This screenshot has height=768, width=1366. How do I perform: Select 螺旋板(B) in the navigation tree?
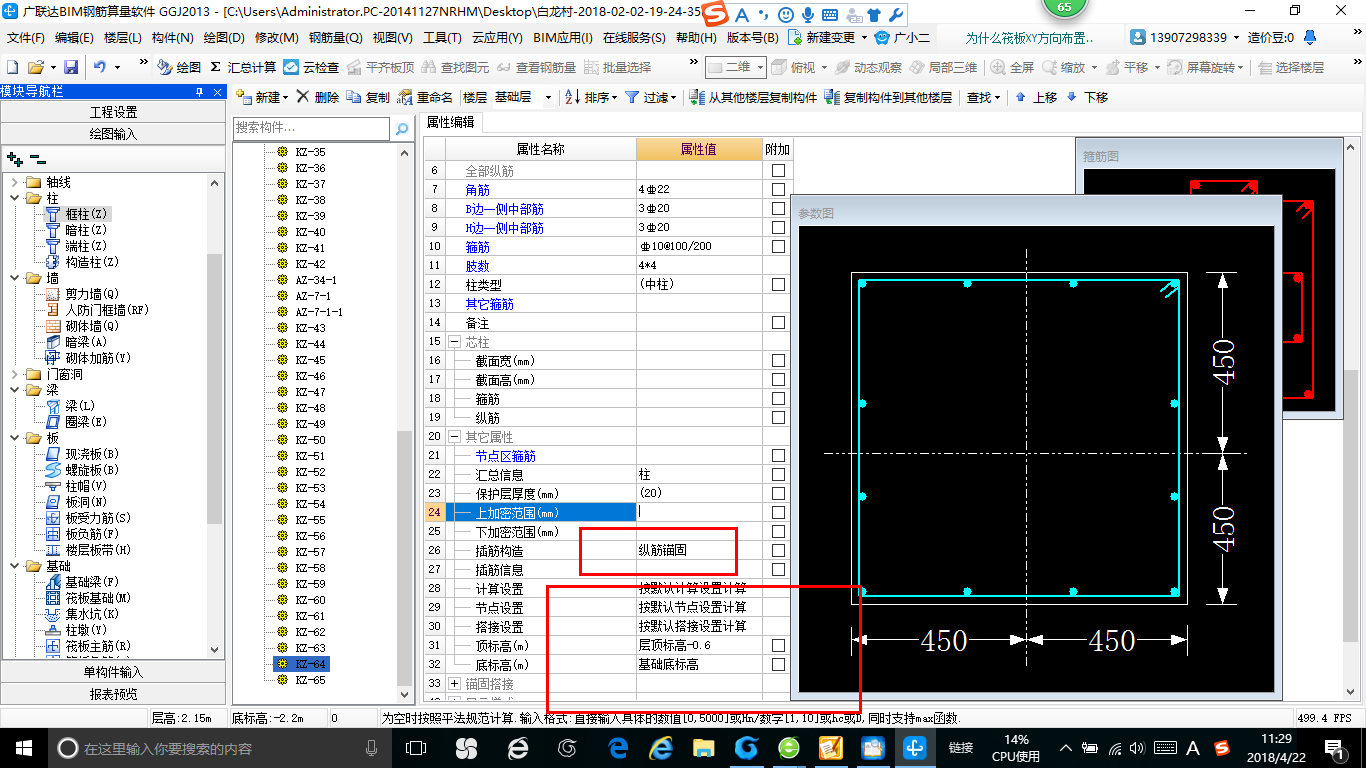tap(92, 470)
